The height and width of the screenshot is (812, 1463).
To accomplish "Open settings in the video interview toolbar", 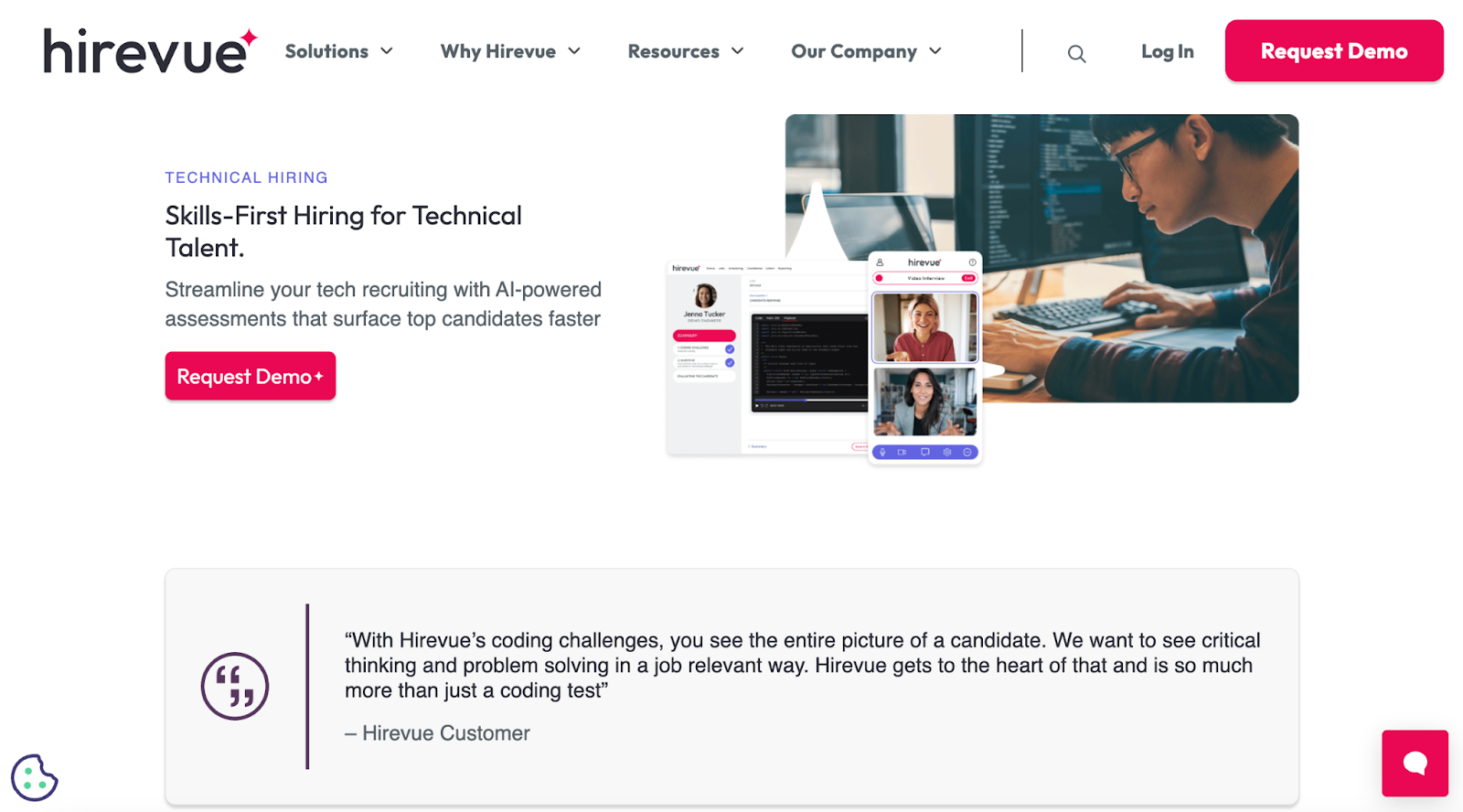I will point(947,452).
